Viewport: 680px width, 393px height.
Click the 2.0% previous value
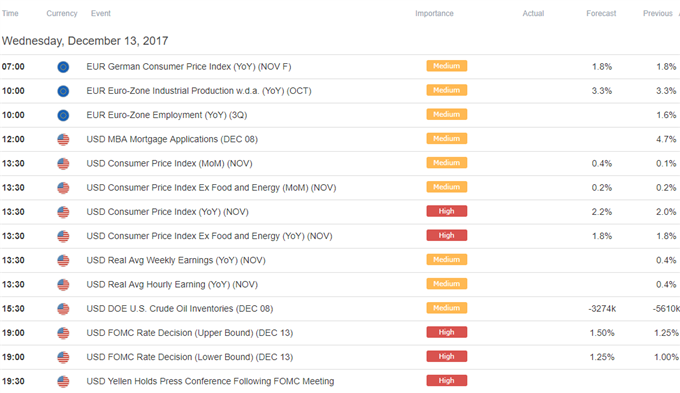pos(666,212)
